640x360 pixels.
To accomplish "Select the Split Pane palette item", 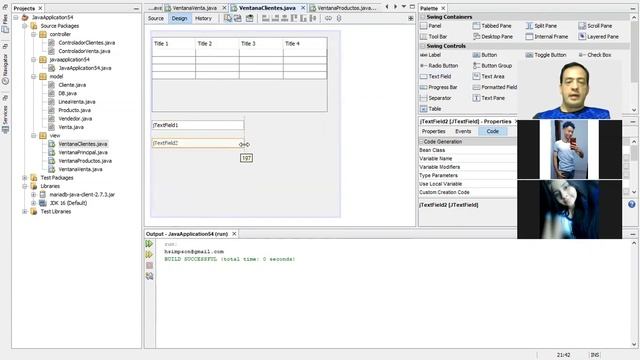I will (x=541, y=26).
